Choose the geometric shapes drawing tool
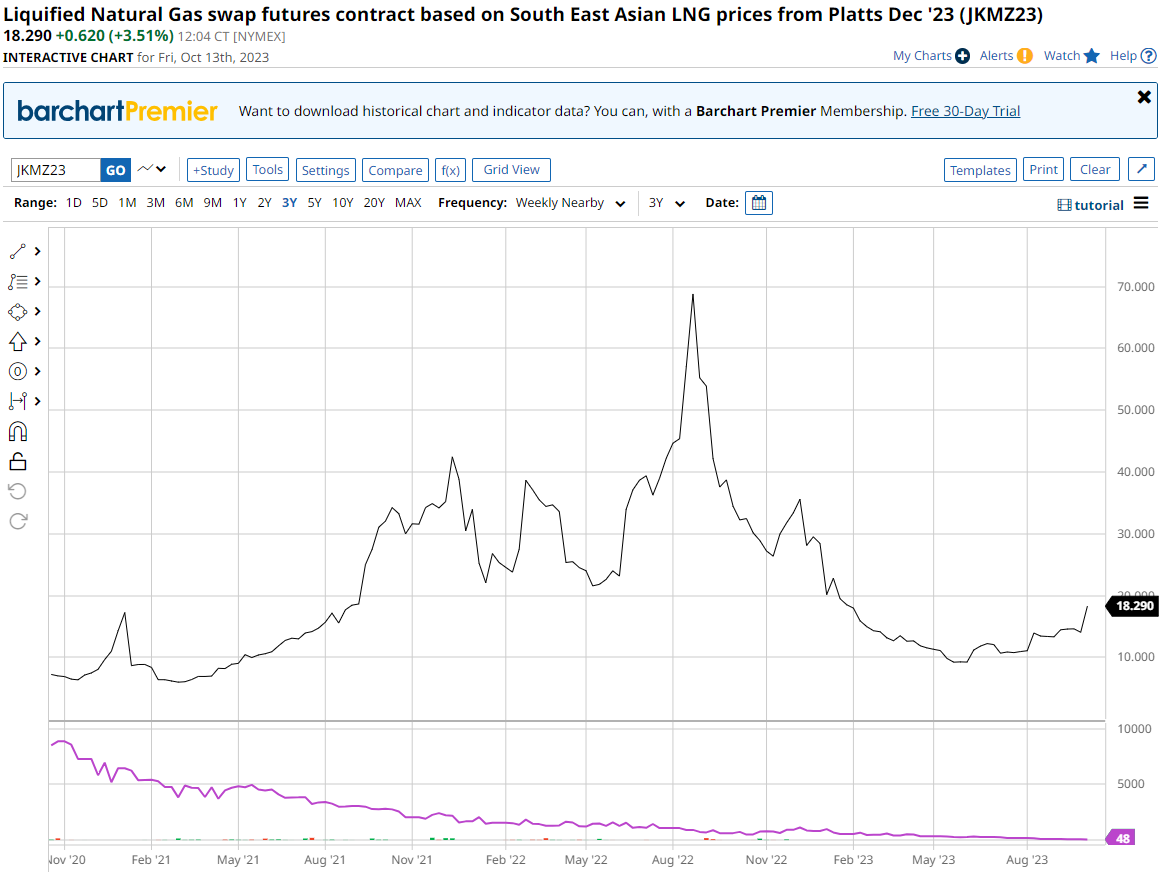The width and height of the screenshot is (1169, 885). click(18, 312)
